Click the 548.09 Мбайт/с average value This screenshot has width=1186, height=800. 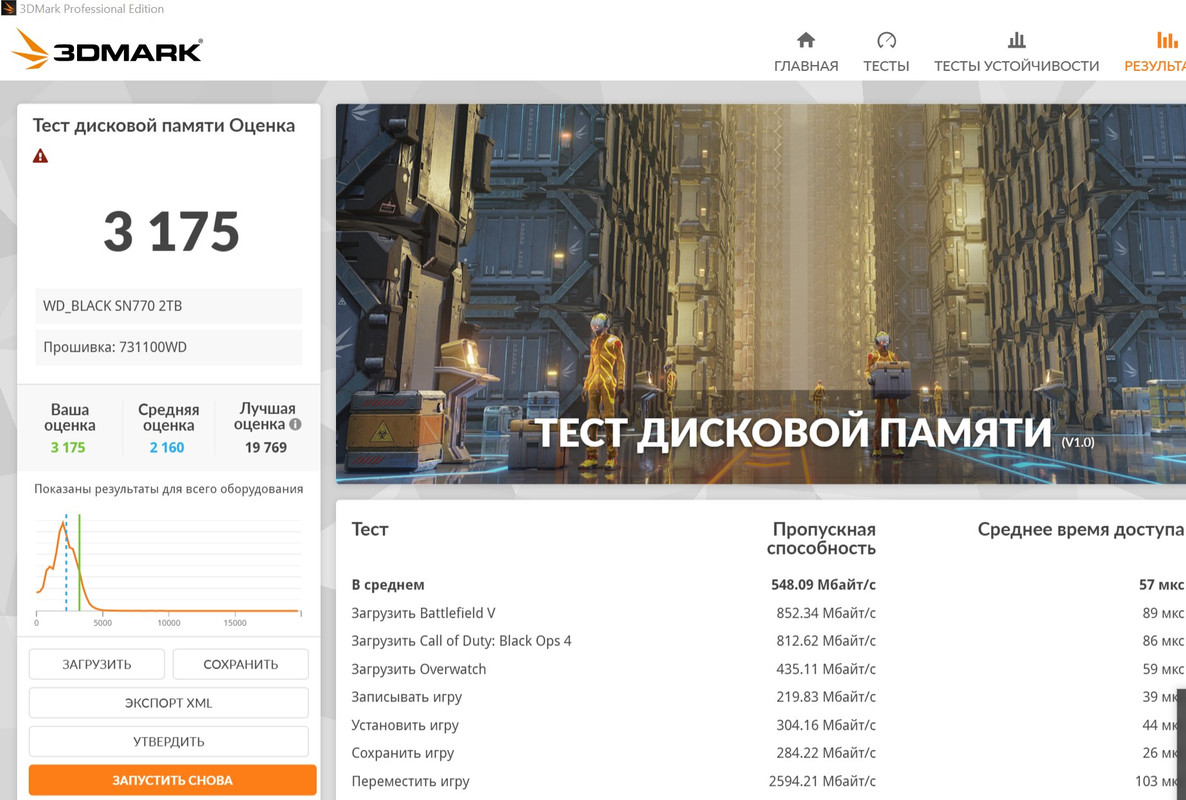pyautogui.click(x=823, y=584)
